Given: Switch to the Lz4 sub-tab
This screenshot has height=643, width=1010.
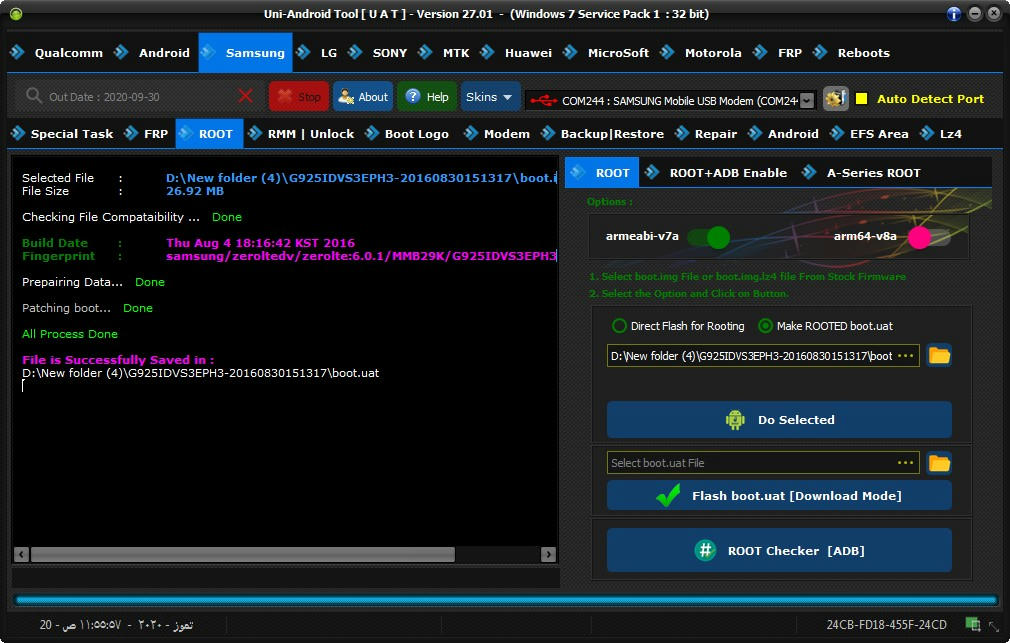Looking at the screenshot, I should pos(941,134).
